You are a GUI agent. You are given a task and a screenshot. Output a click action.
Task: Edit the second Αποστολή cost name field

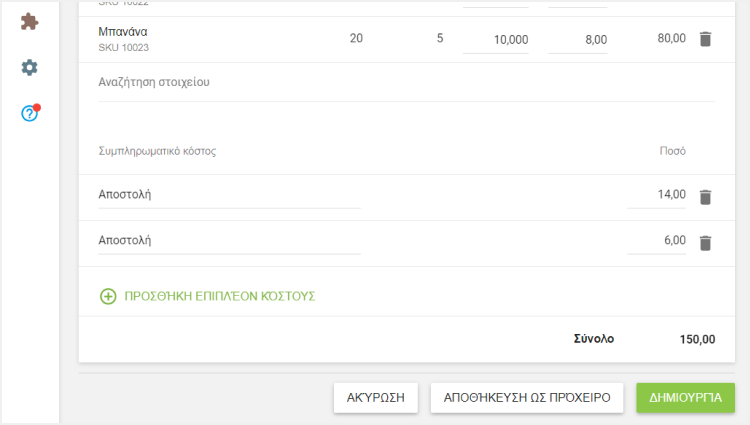click(228, 241)
